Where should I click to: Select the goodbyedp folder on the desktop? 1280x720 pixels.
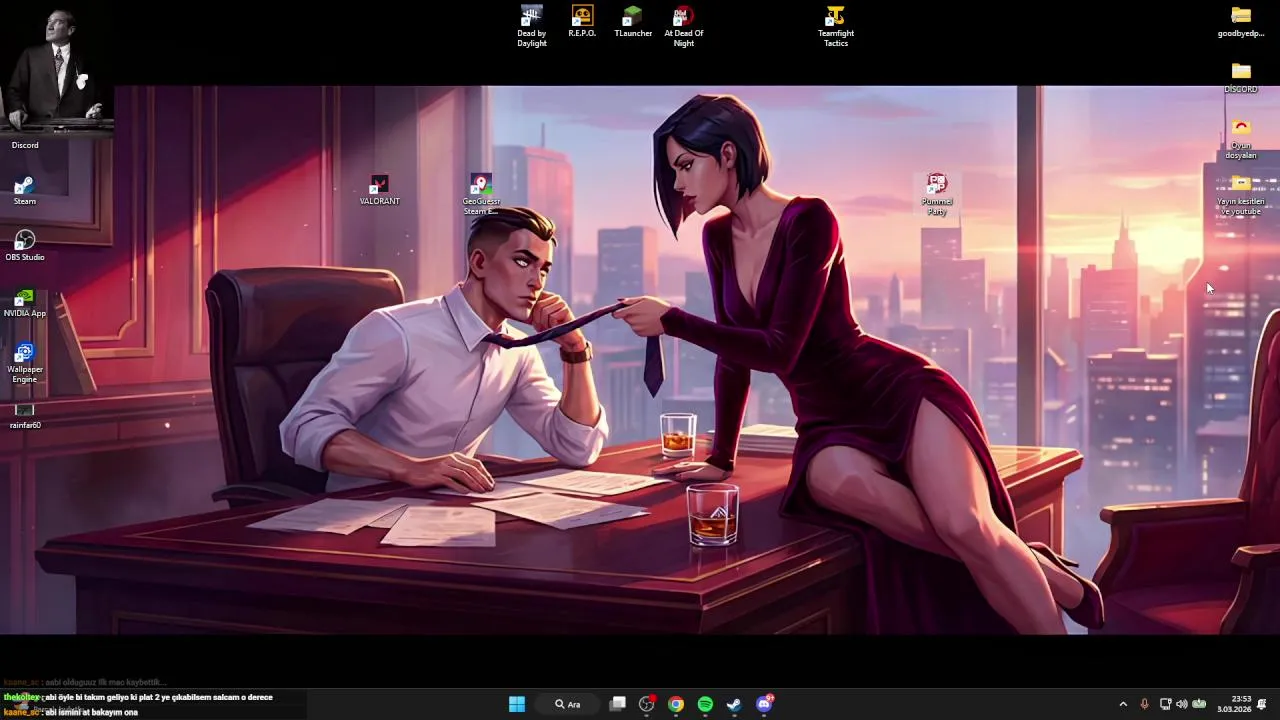(1241, 22)
